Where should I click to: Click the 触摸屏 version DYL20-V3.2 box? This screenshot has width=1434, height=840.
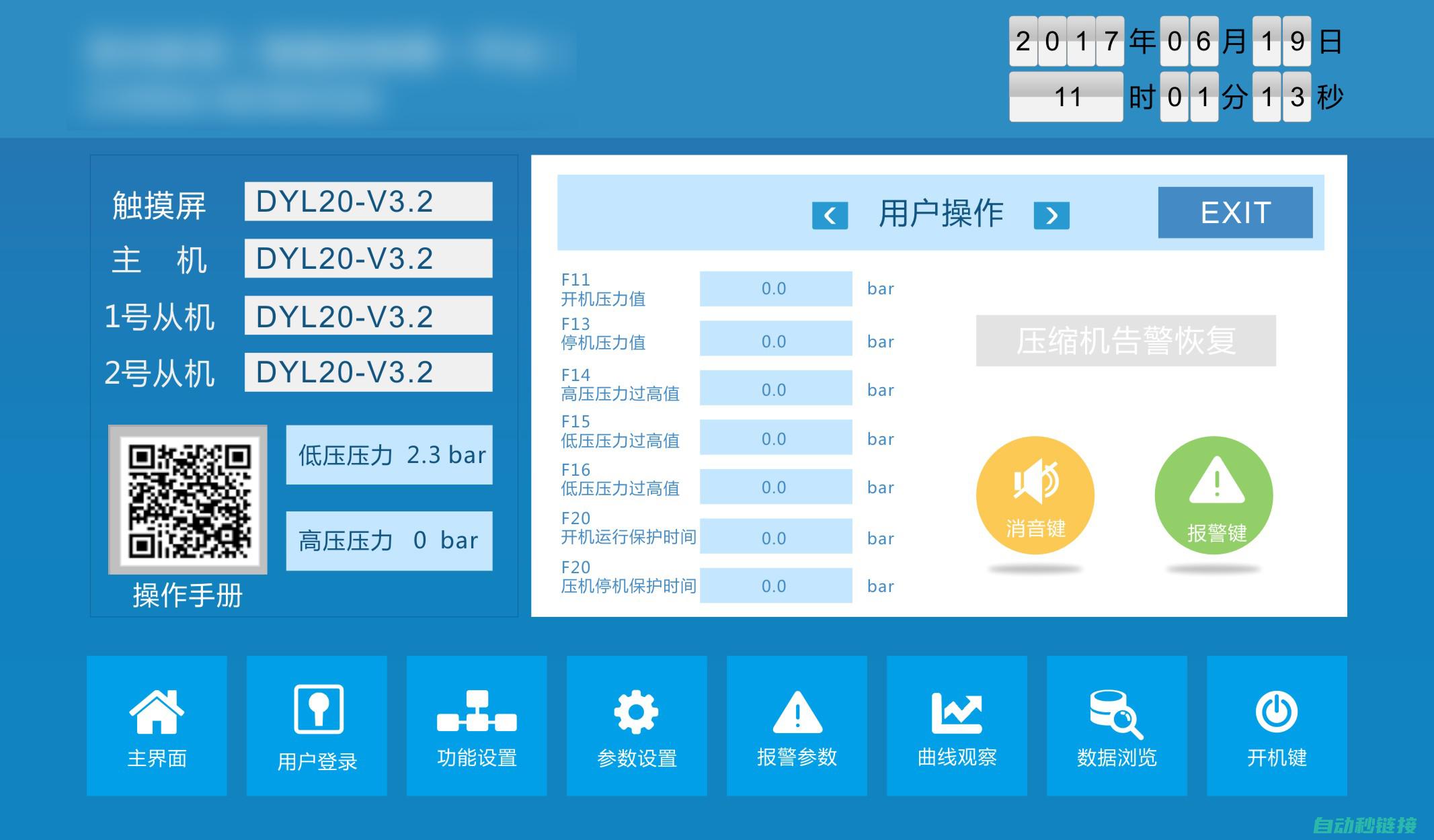[368, 202]
